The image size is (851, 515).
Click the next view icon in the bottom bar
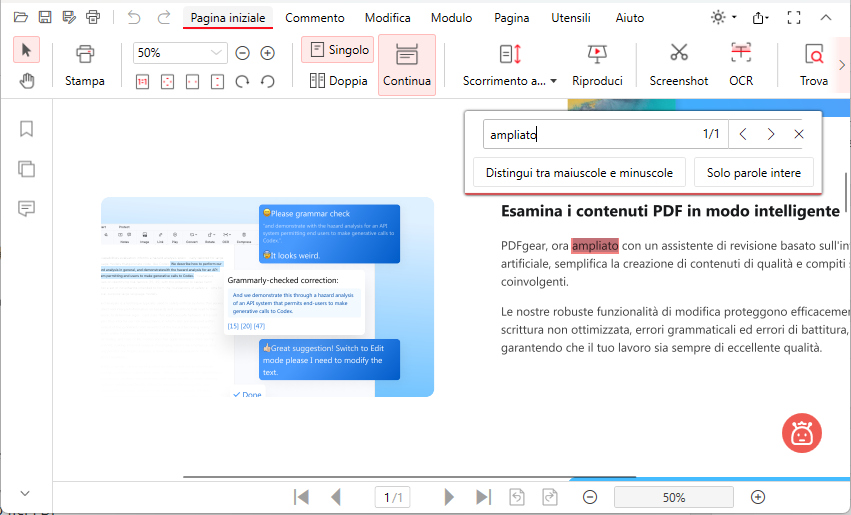click(550, 497)
